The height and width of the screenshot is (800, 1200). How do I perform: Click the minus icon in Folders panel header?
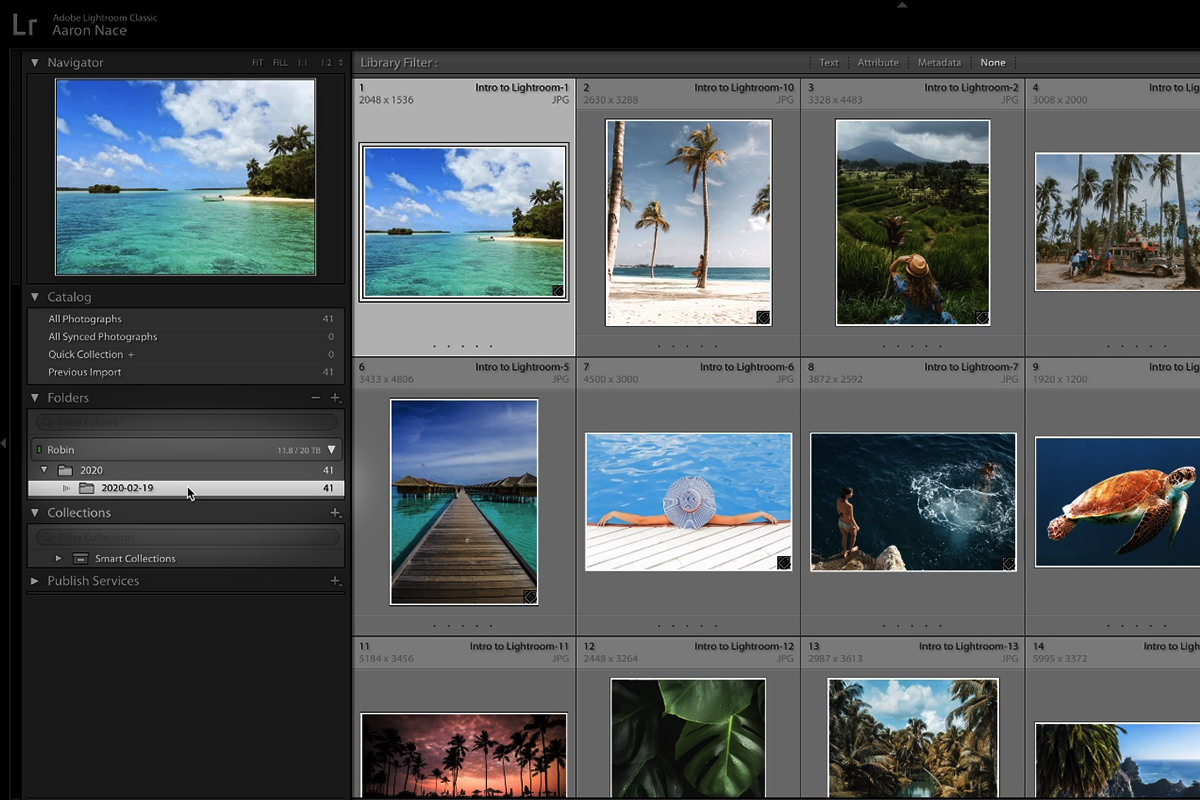click(x=315, y=398)
